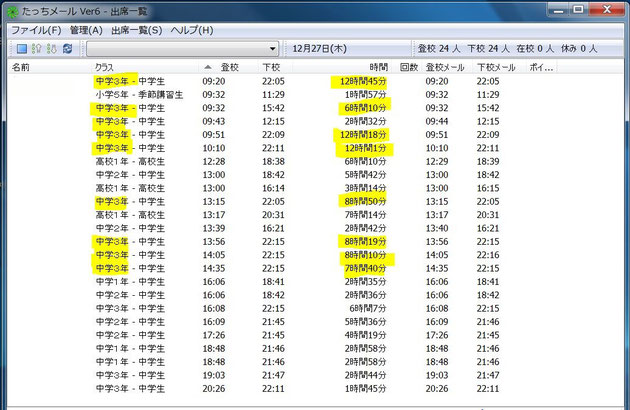
Task: Click the 3時間14分 duration cell
Action: point(366,188)
